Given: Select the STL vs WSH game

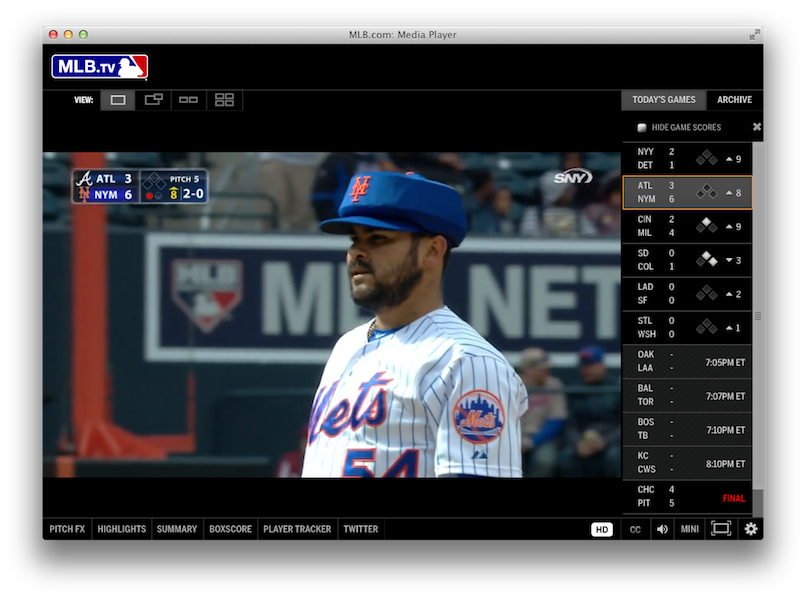Looking at the screenshot, I should click(x=687, y=328).
